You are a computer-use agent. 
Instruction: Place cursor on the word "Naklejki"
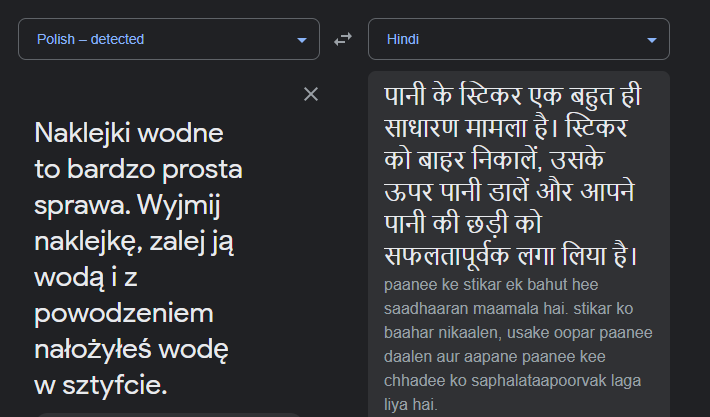click(83, 134)
